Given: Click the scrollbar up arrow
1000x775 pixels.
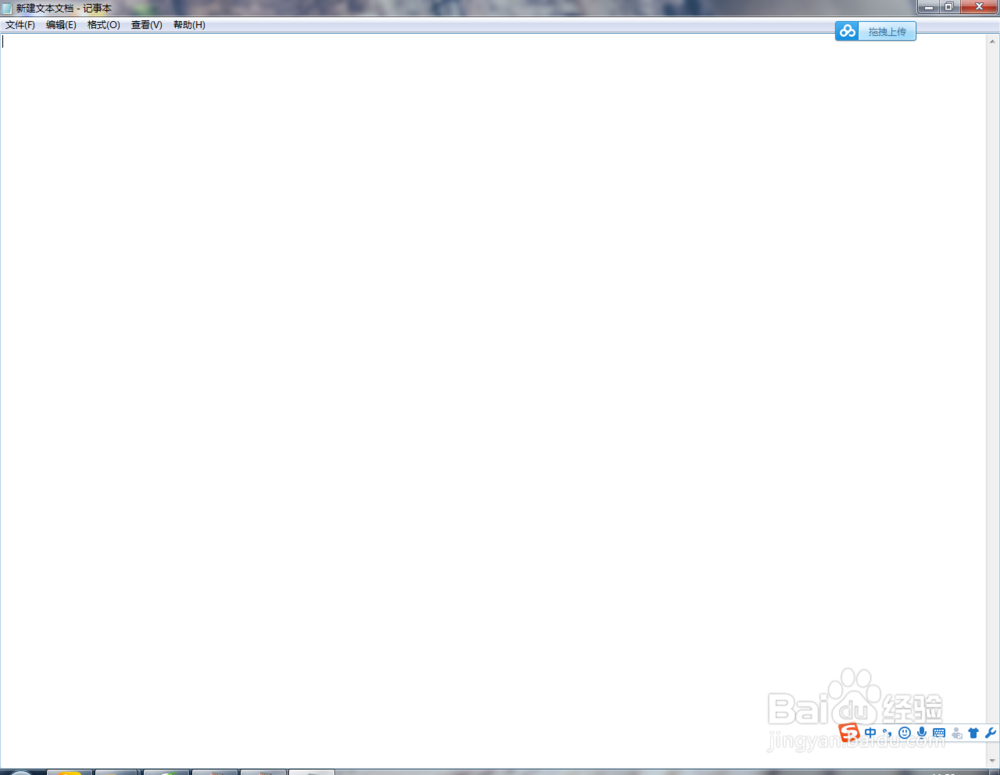Looking at the screenshot, I should pyautogui.click(x=992, y=41).
